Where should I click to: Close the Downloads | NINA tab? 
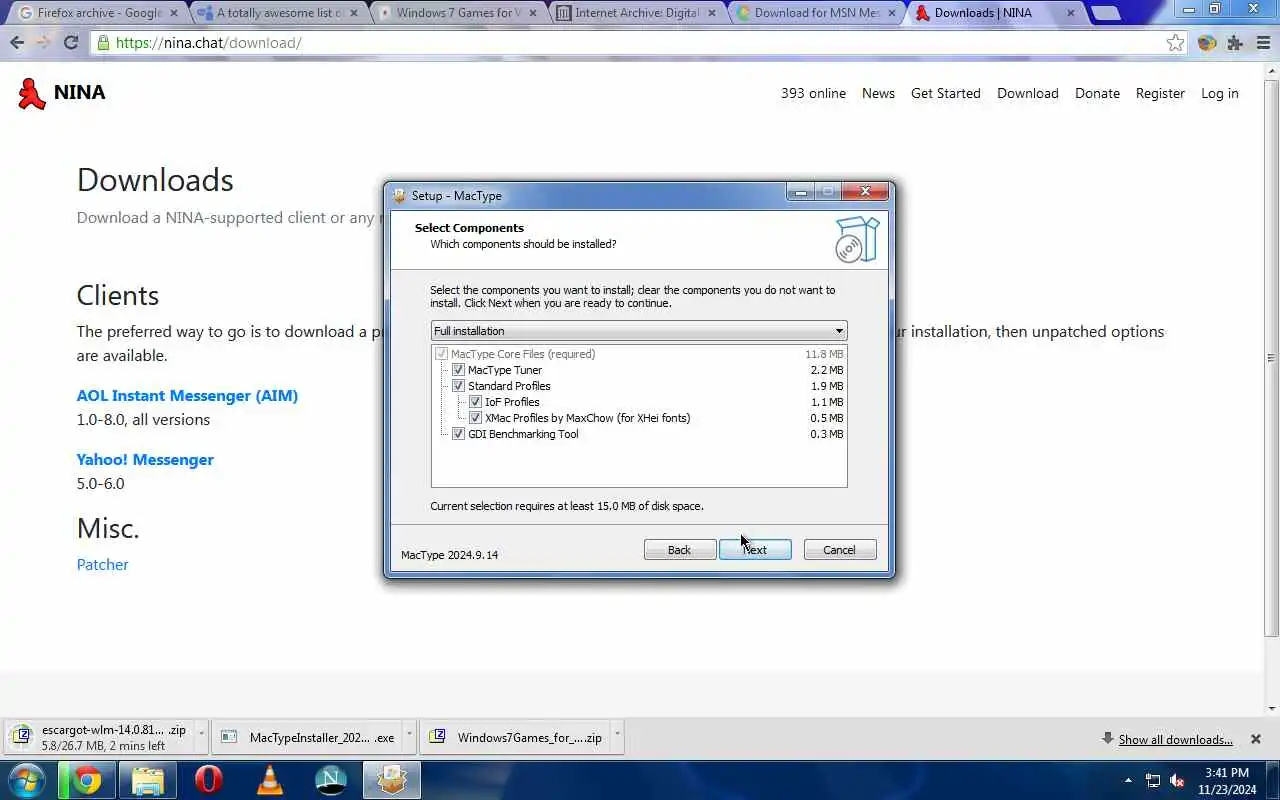pos(1071,13)
